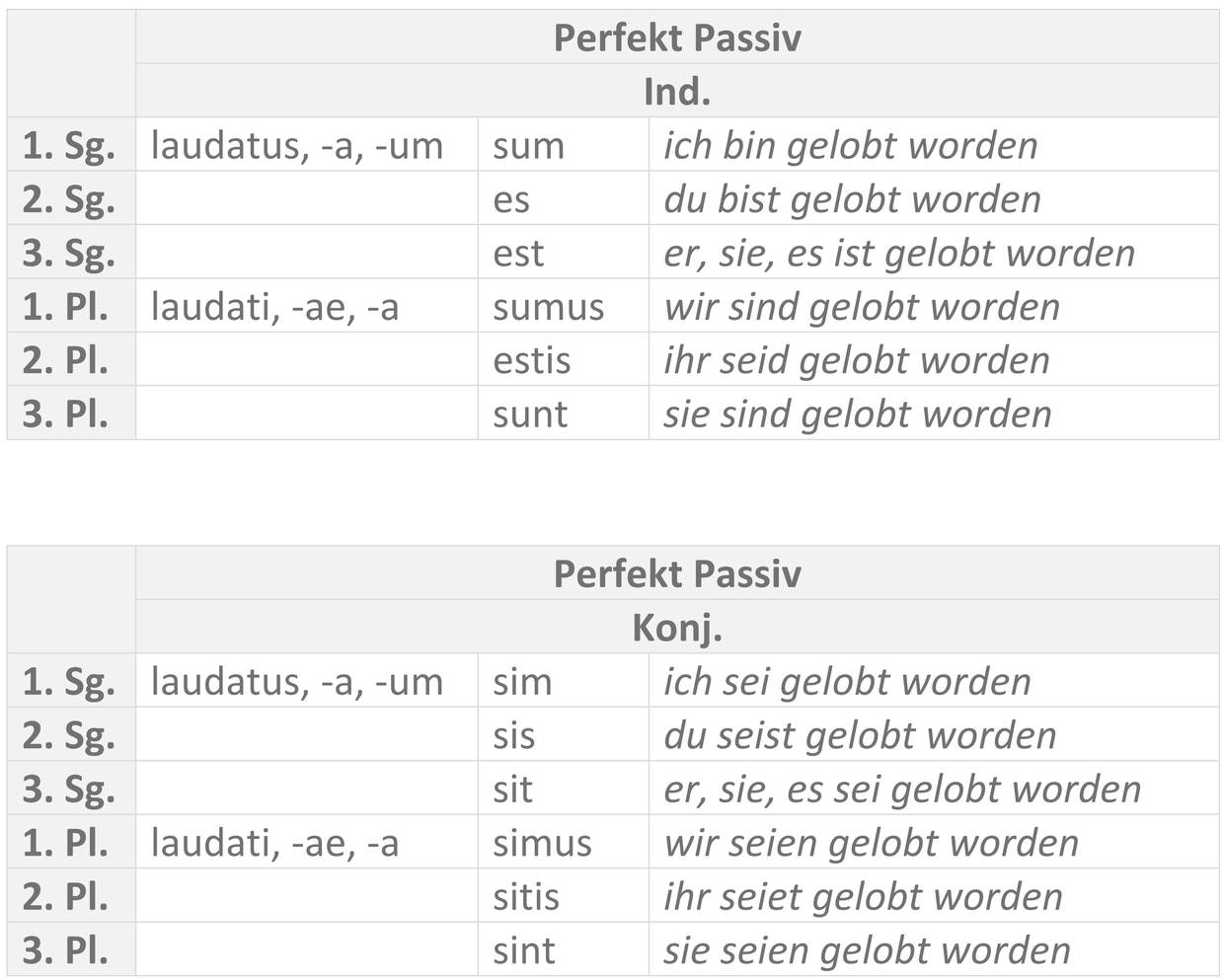This screenshot has width=1224, height=980.
Task: Click the 'Perfekt Passiv' header above the Ind. table
Action: [677, 38]
